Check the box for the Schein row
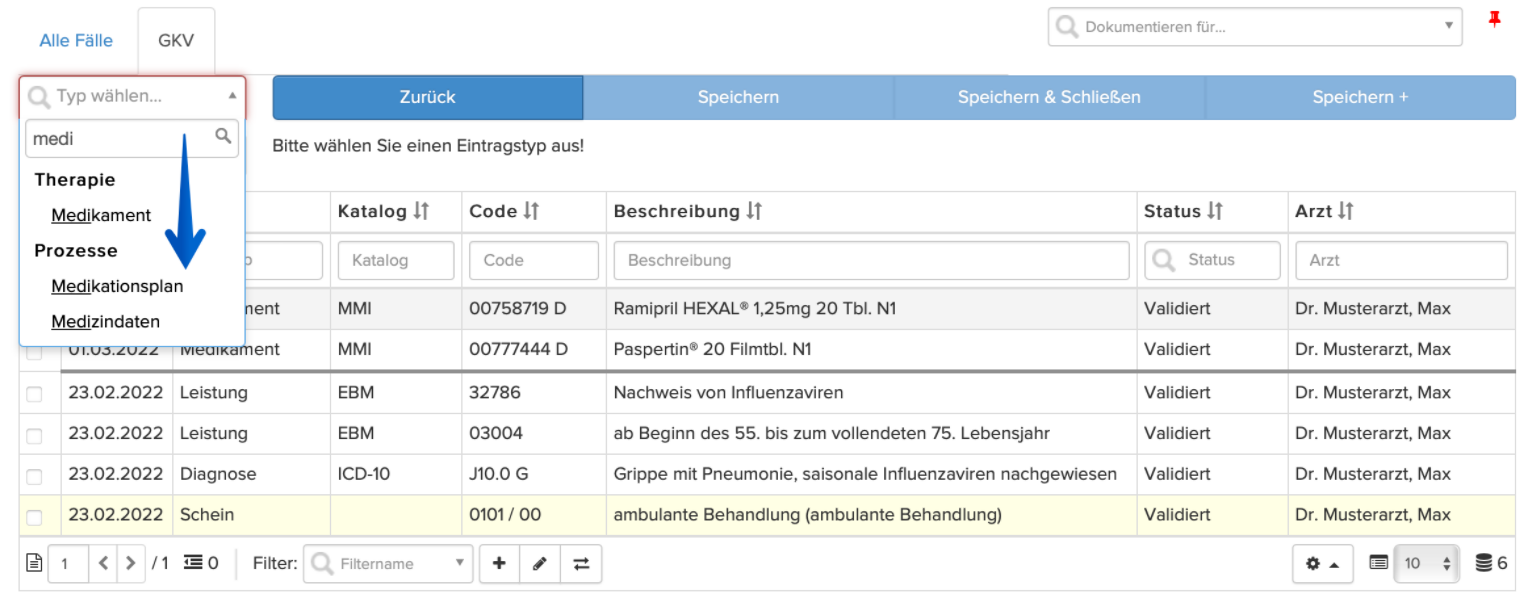Screen dimensions: 1528x596 tap(35, 517)
